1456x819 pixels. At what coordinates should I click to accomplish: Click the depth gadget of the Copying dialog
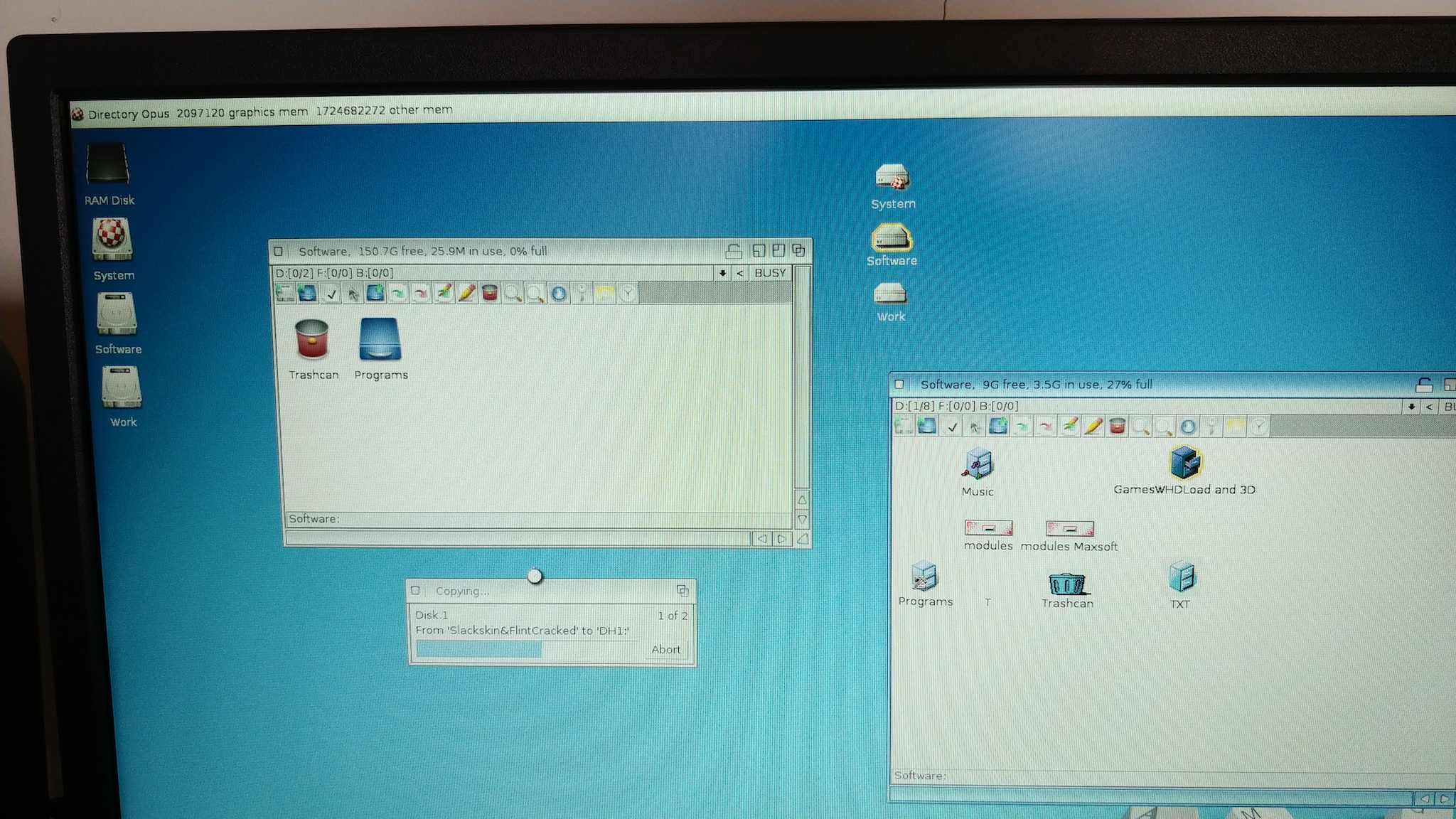click(x=682, y=591)
